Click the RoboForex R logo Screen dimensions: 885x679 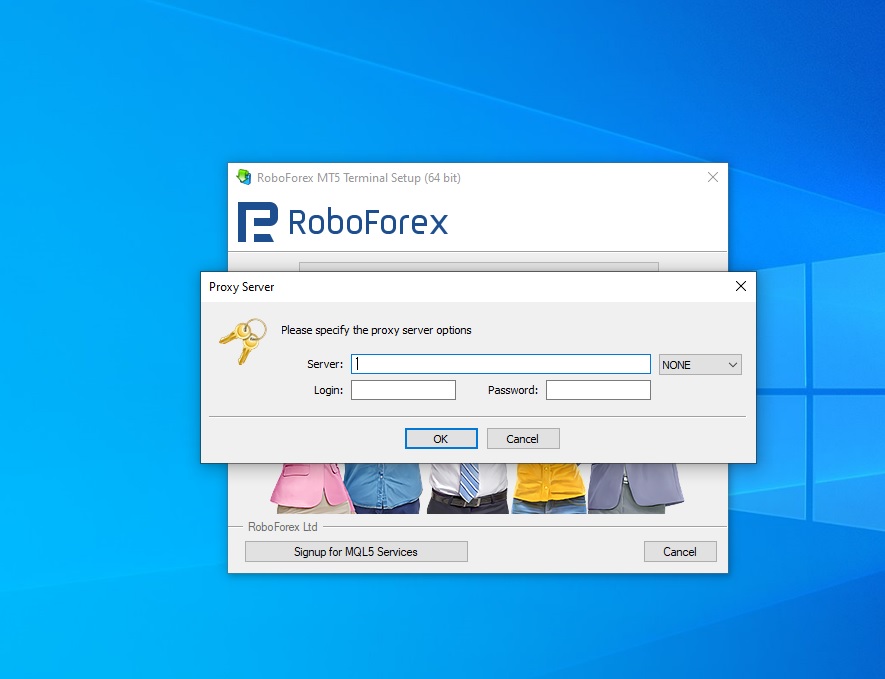coord(258,222)
